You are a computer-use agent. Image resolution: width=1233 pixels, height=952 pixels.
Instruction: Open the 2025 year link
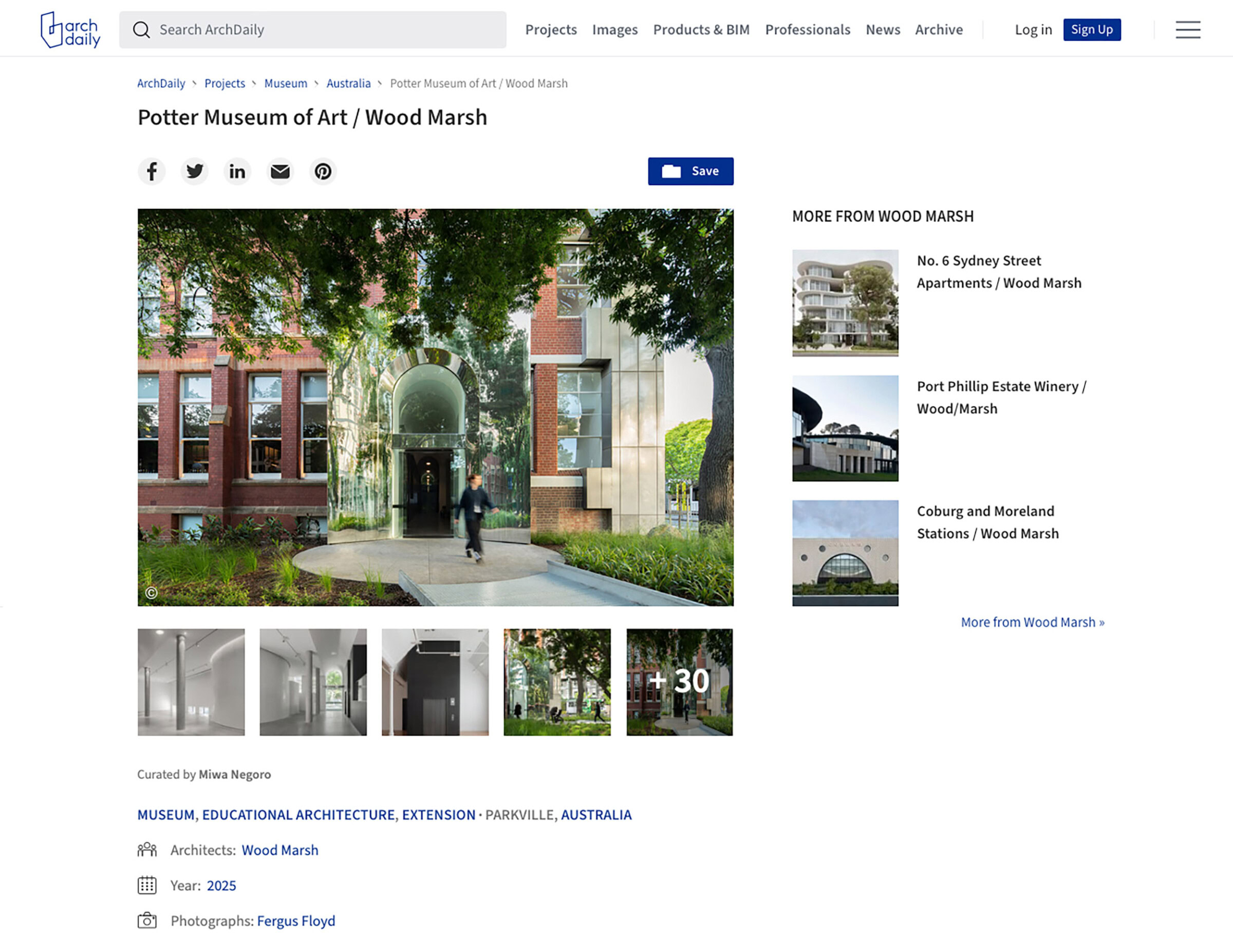click(x=221, y=885)
